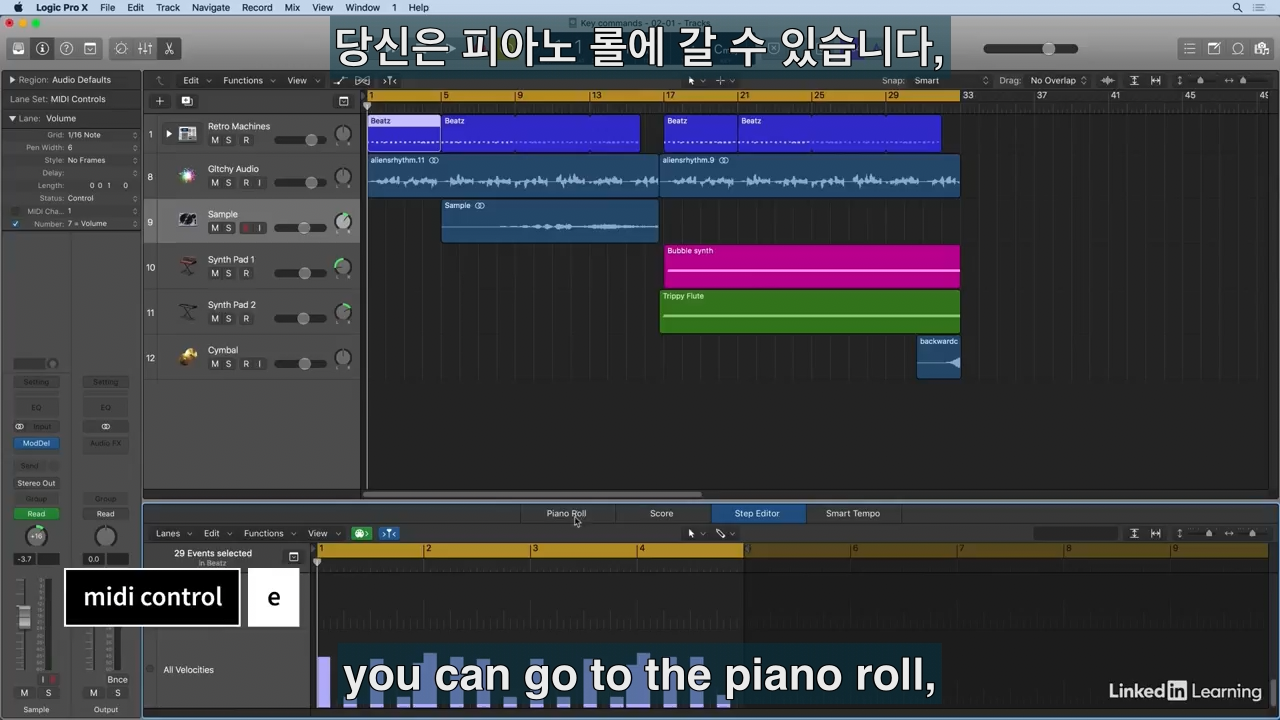Image resolution: width=1280 pixels, height=720 pixels.
Task: Click horizontal auto zoom button in tracks header
Action: pos(1156,80)
